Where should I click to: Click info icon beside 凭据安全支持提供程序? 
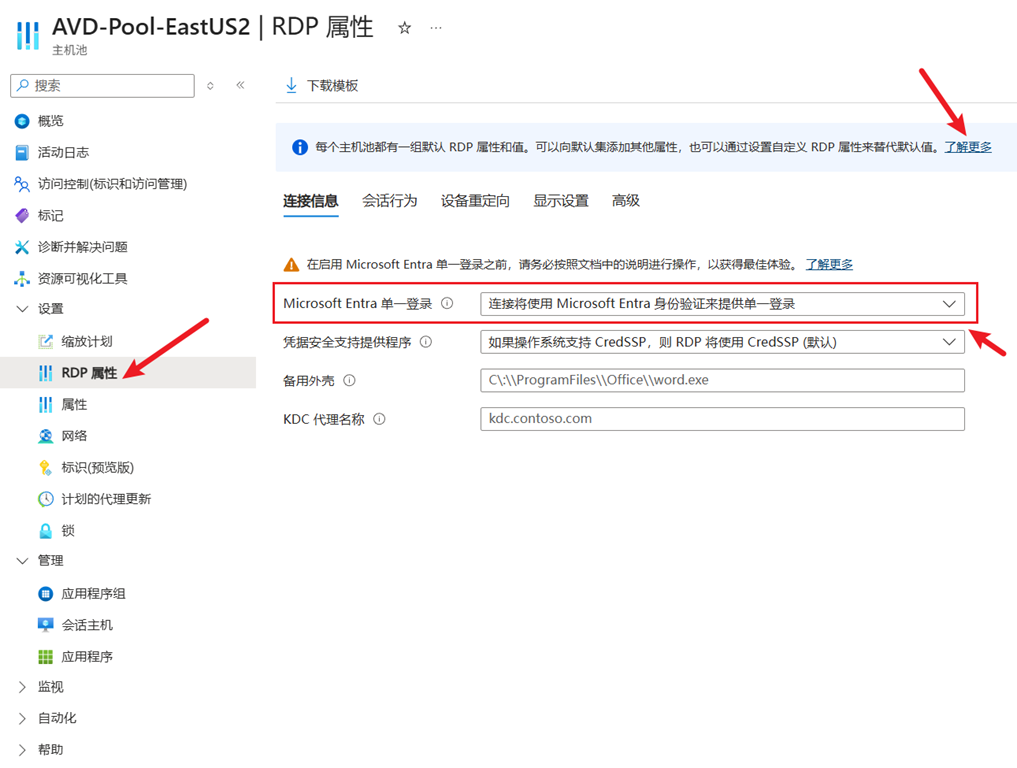click(426, 342)
